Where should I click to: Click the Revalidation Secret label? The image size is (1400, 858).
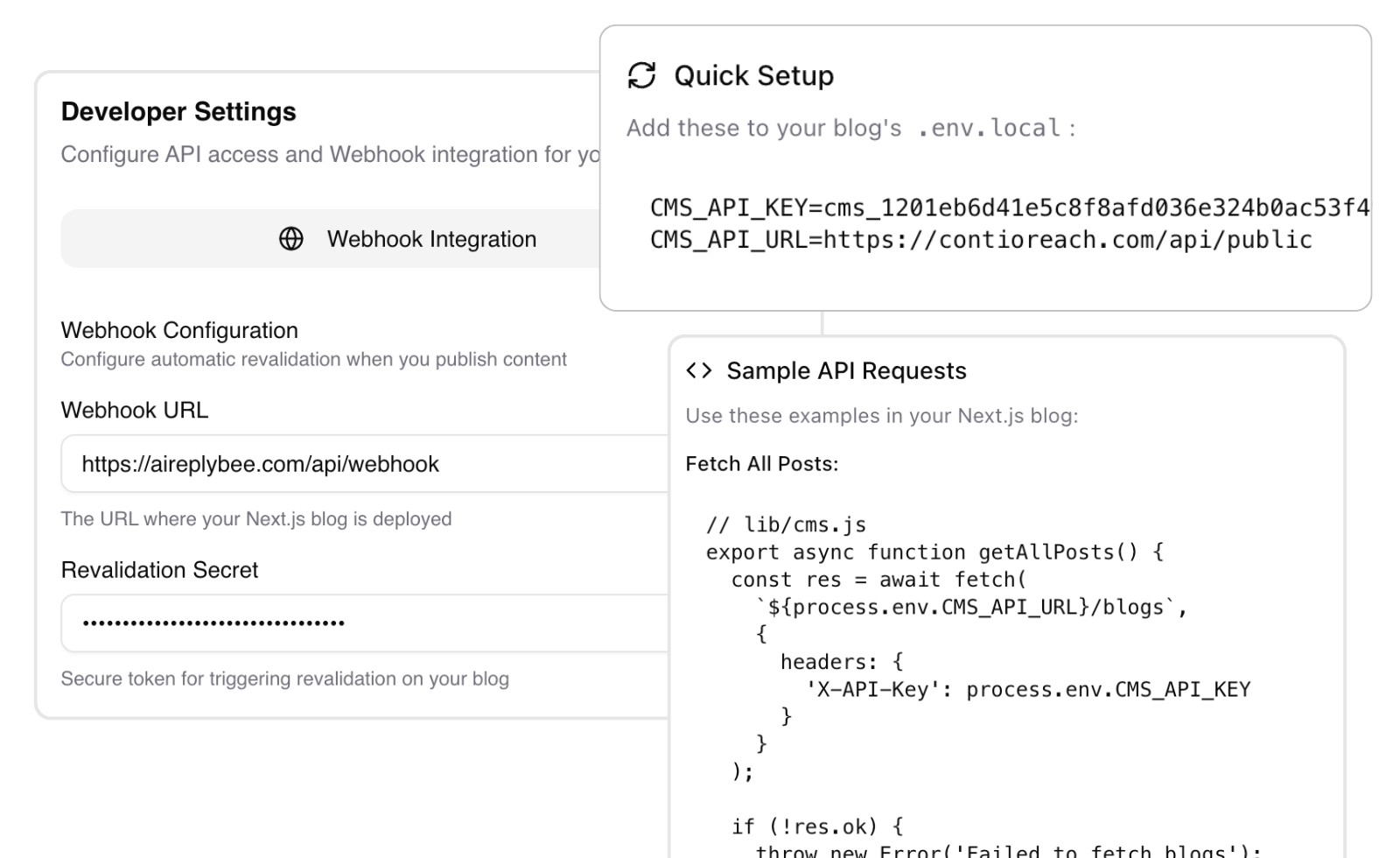click(159, 570)
